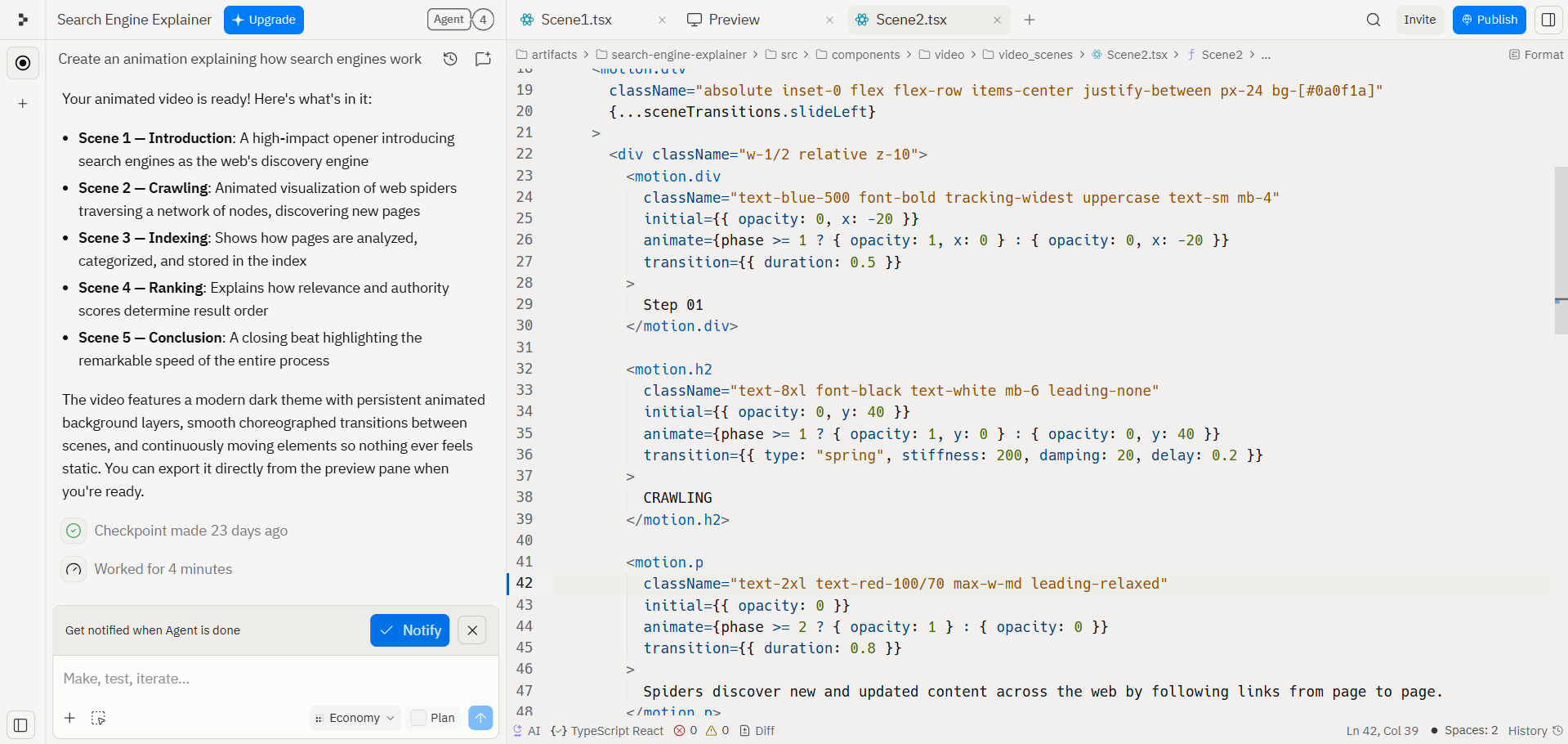The image size is (1568, 744).
Task: Open History in status bar
Action: pos(1535,731)
